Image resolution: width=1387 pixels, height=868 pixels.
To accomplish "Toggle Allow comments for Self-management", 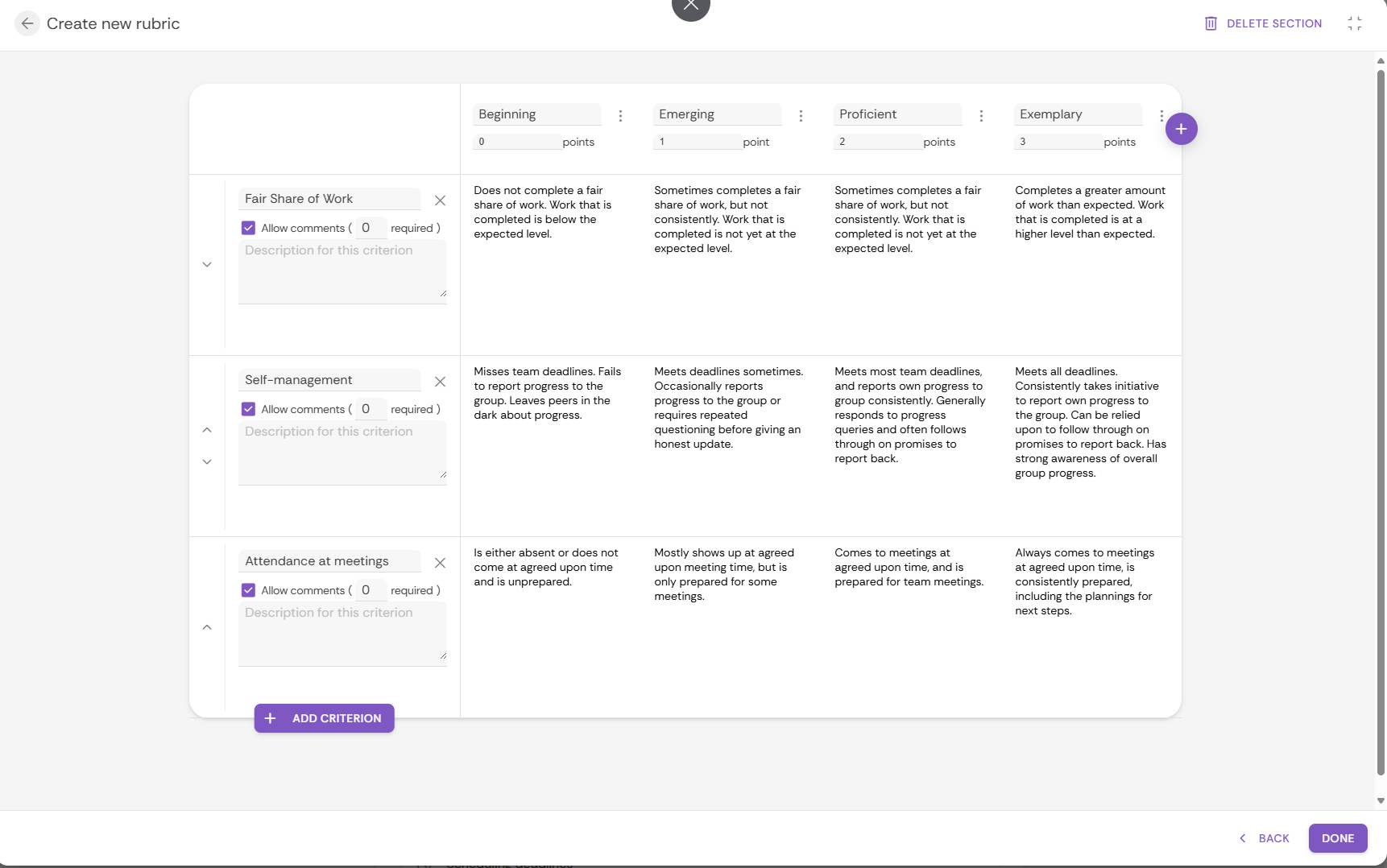I will (248, 409).
